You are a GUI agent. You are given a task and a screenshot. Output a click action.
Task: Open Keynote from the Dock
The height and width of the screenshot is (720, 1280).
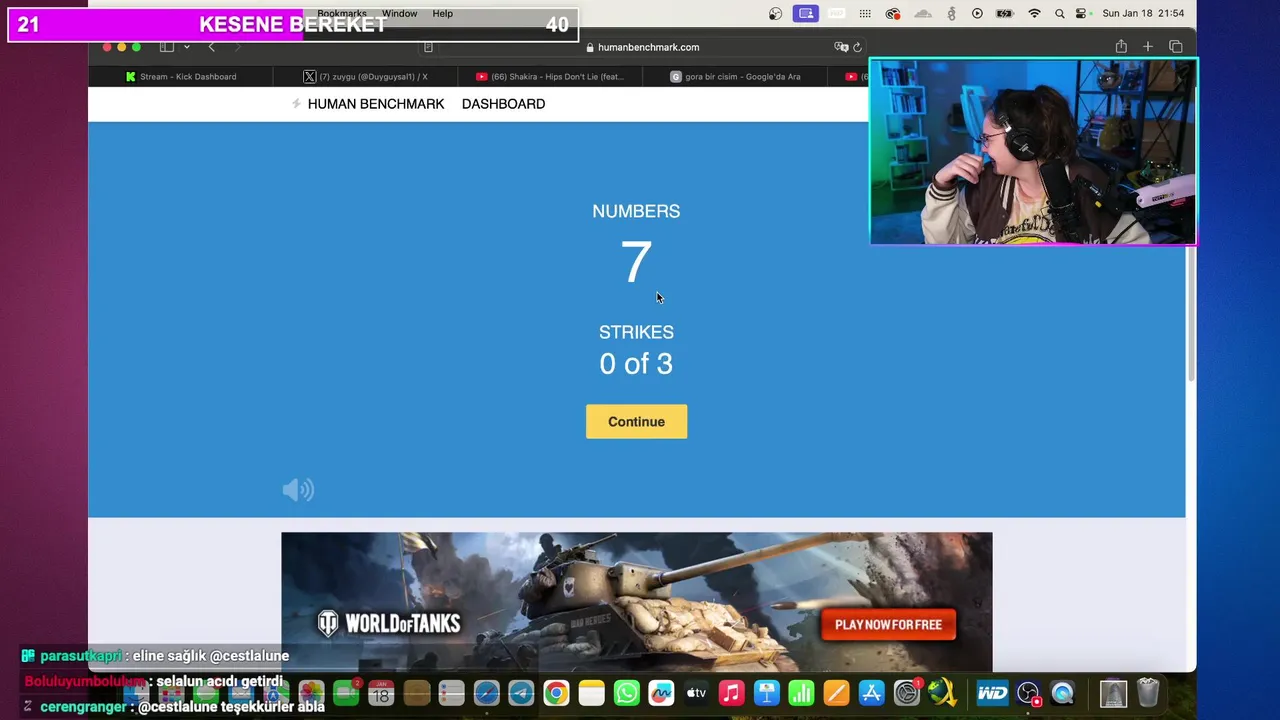coord(766,693)
